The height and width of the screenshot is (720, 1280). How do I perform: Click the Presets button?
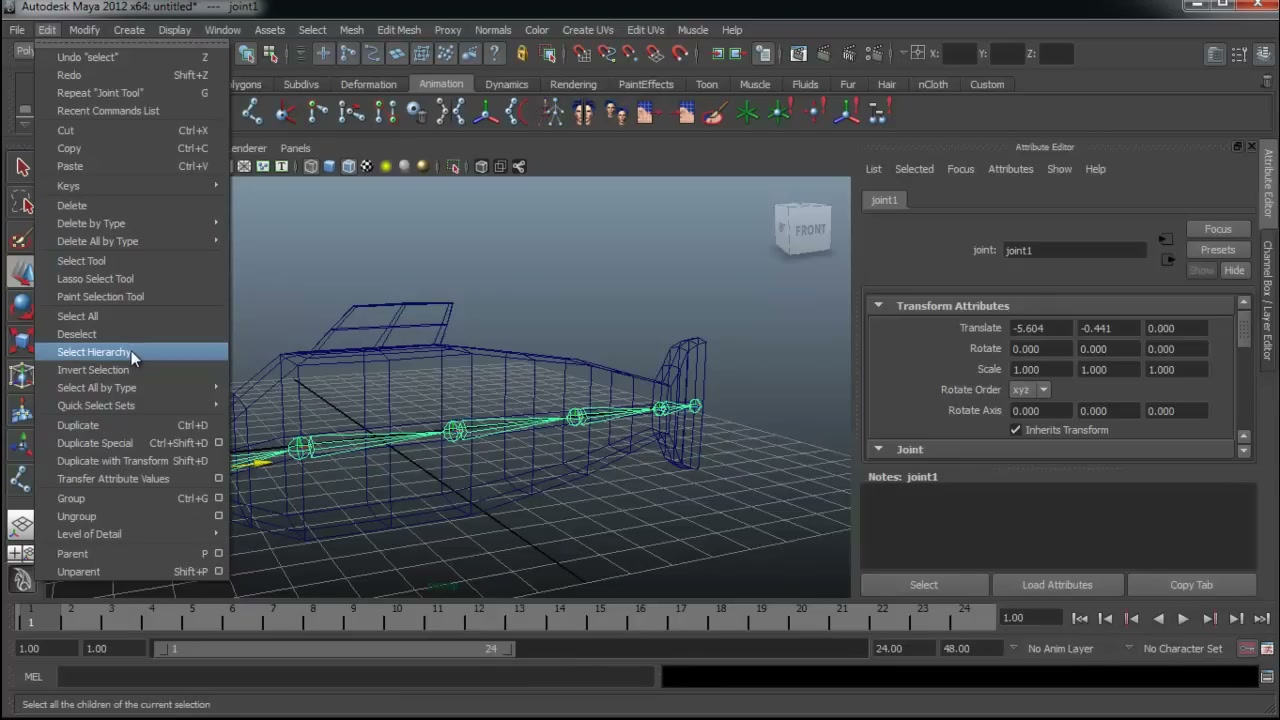(x=1218, y=250)
